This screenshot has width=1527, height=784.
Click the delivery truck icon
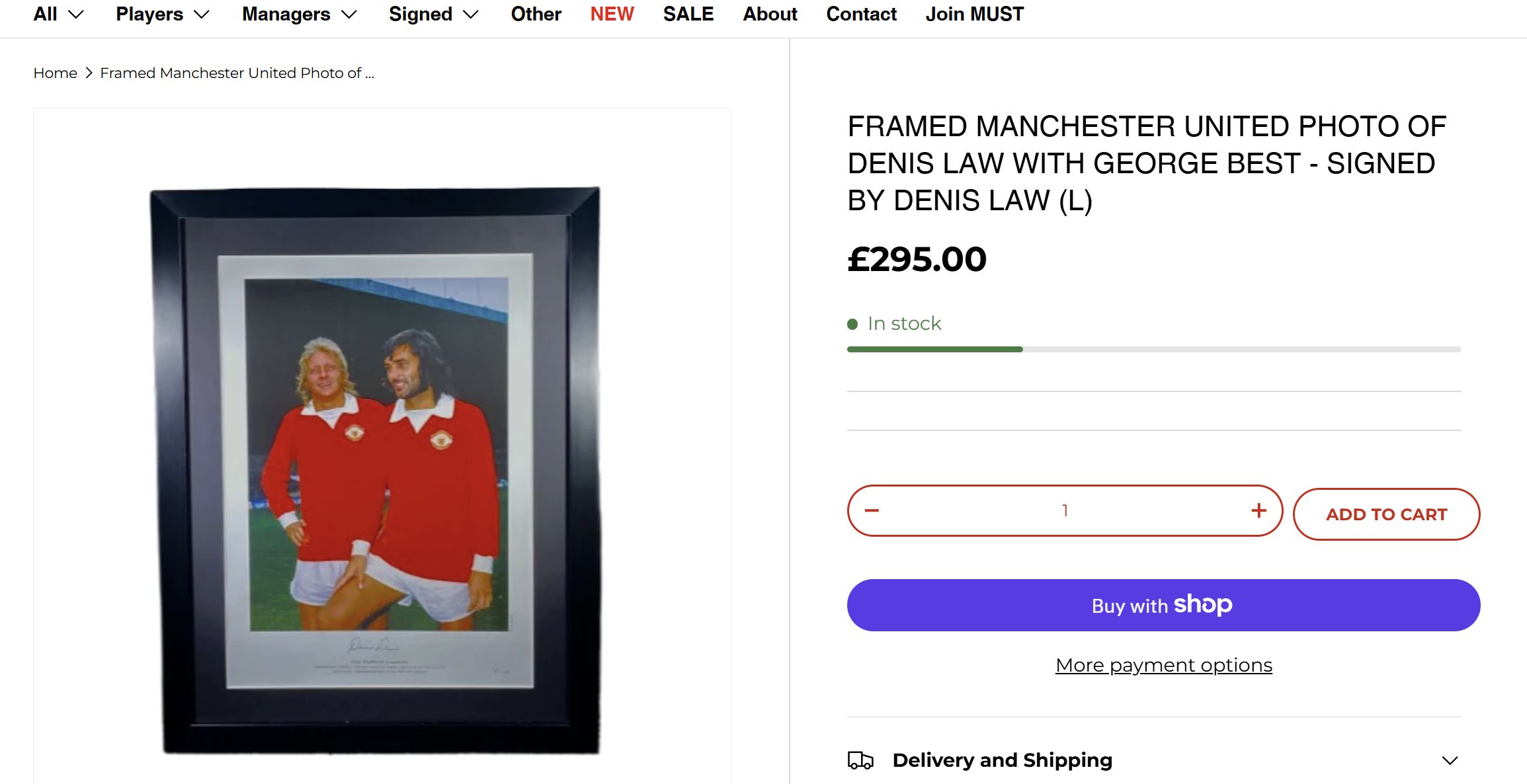click(860, 760)
